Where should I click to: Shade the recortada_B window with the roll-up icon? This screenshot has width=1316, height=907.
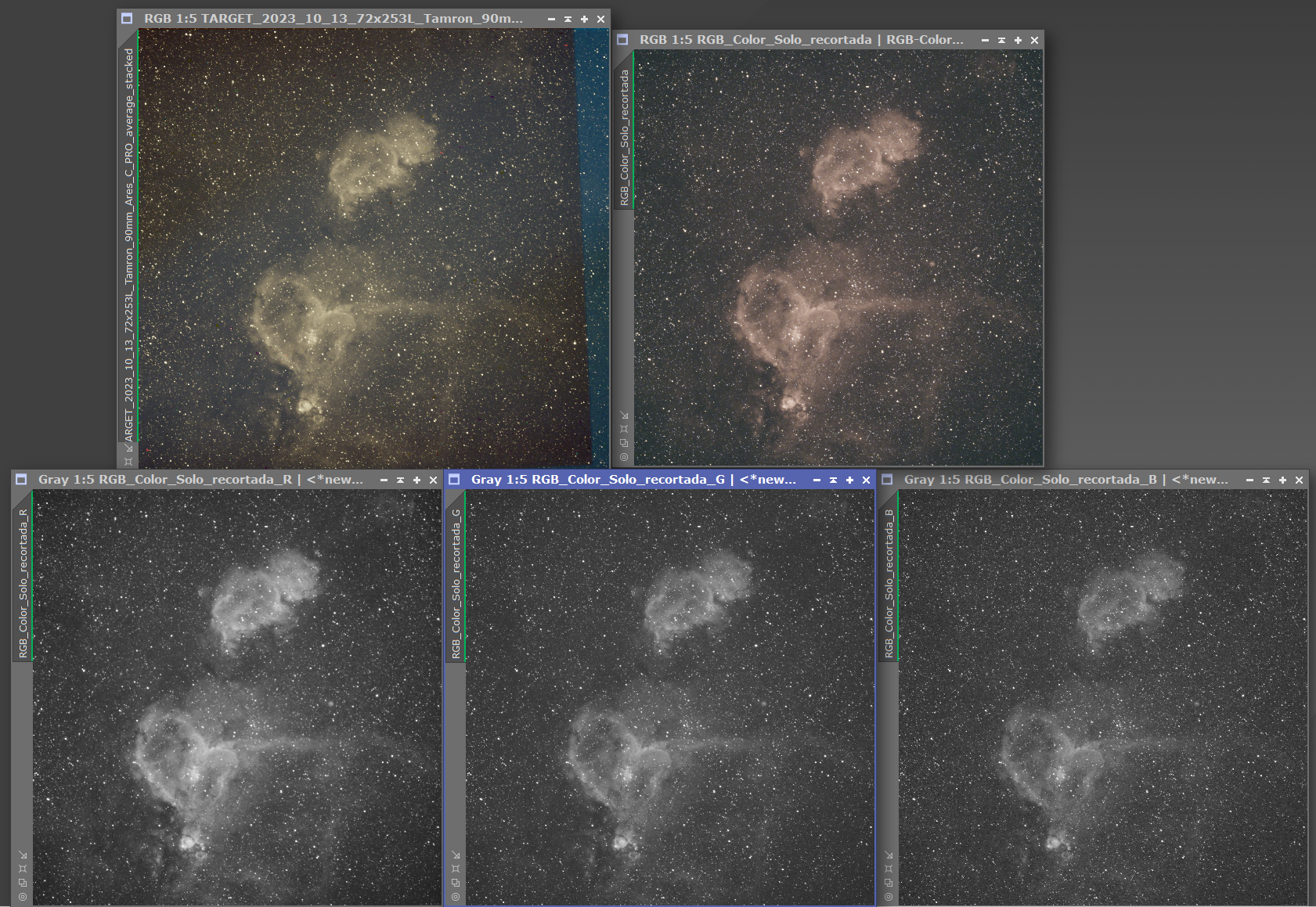[x=1266, y=480]
